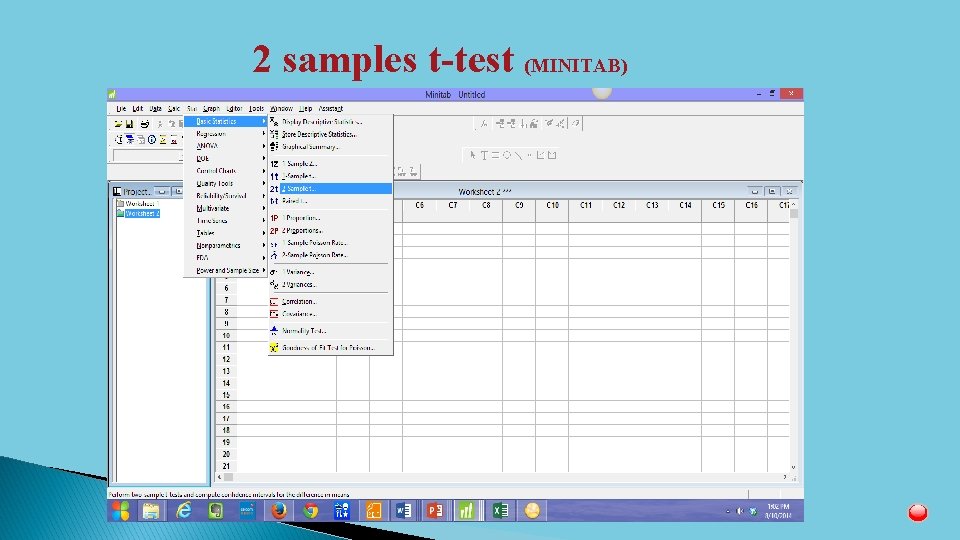
Task: Launch Google Chrome from the taskbar
Action: click(x=311, y=511)
